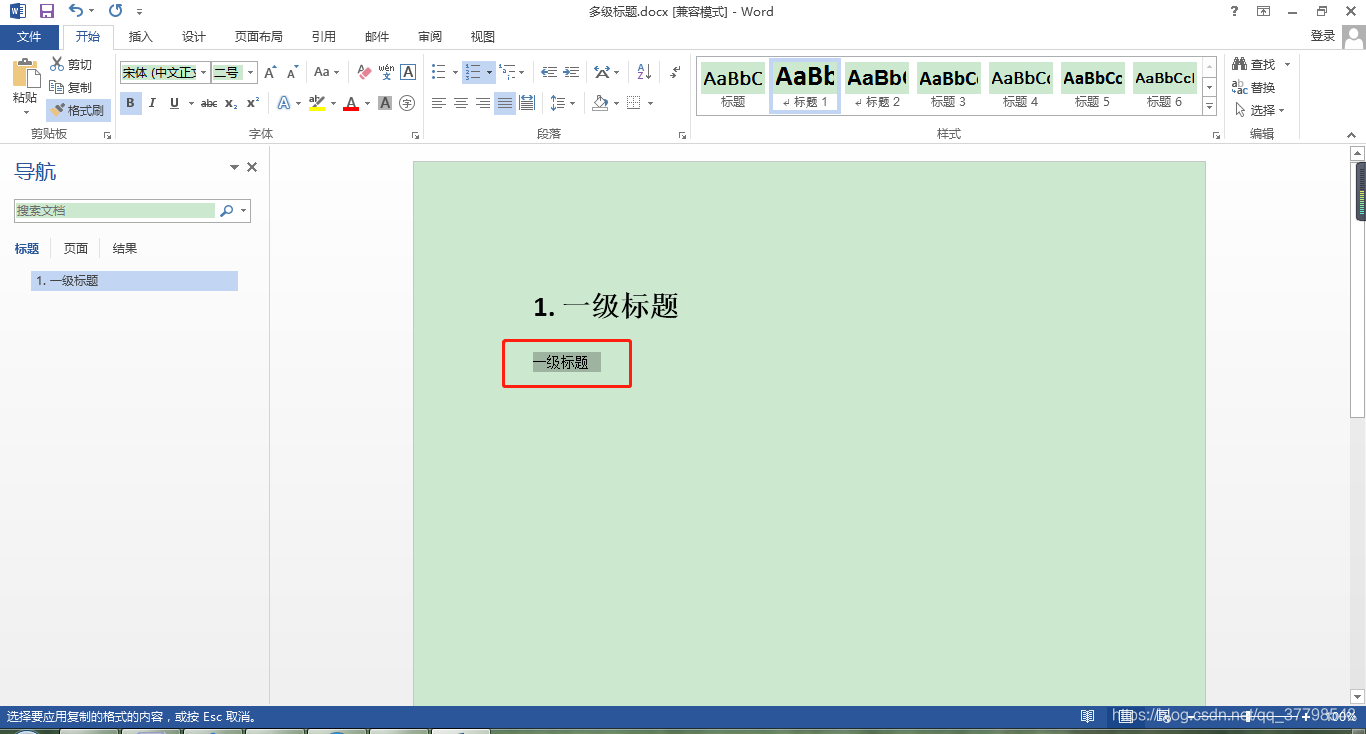Open the bullet list dropdown
This screenshot has width=1366, height=734.
(x=455, y=72)
